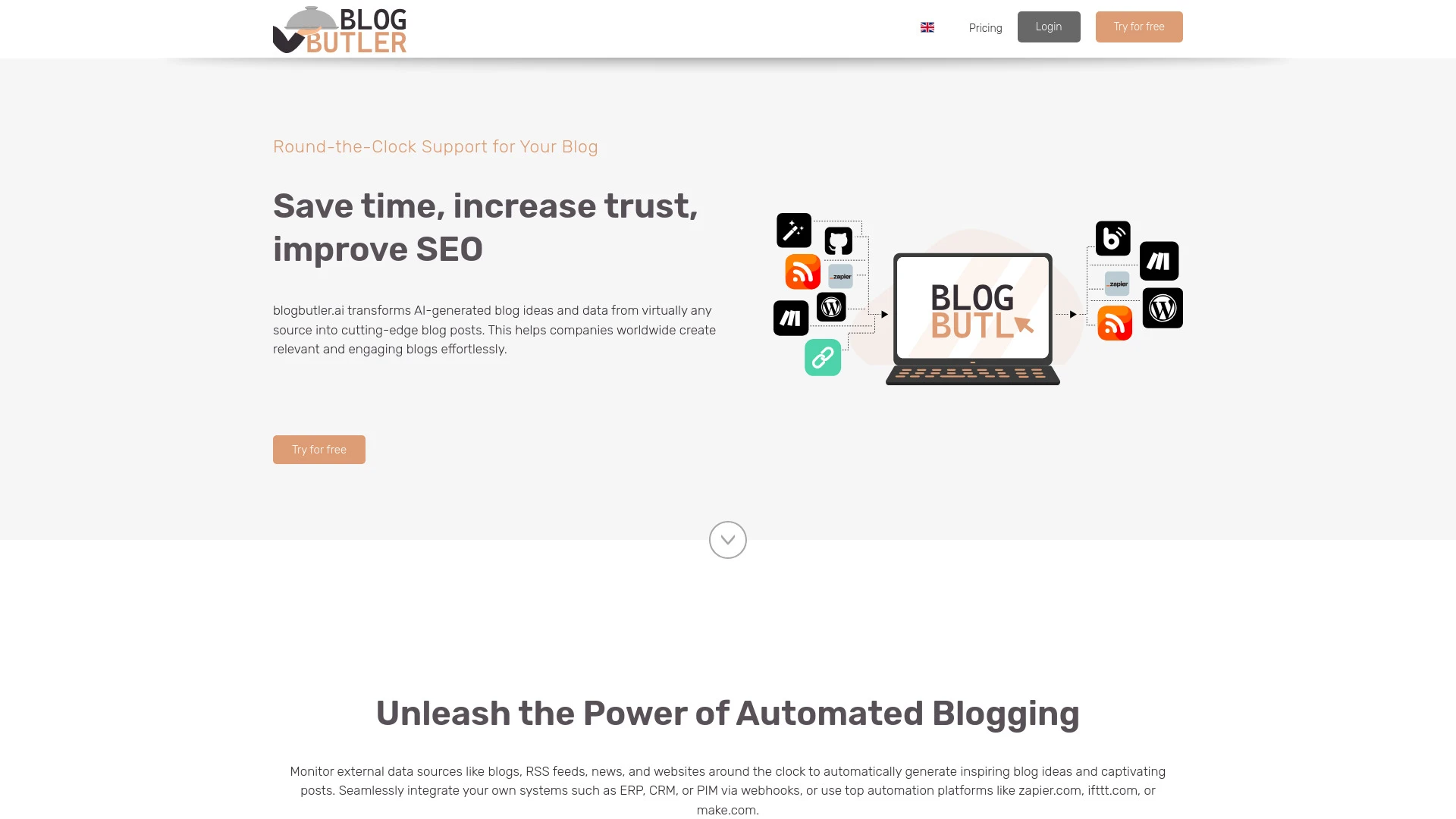This screenshot has height=819, width=1456.
Task: Click the Moodle icon on the left side
Action: click(790, 317)
